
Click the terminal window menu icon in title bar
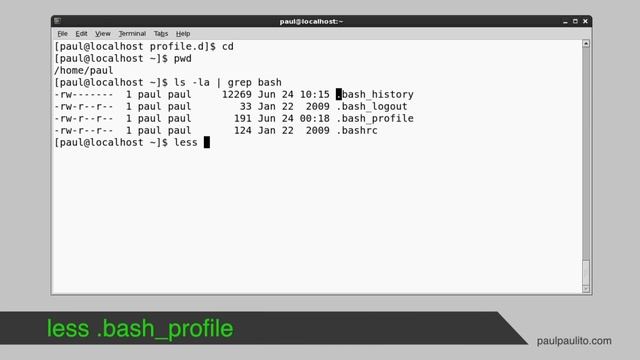[x=58, y=21]
